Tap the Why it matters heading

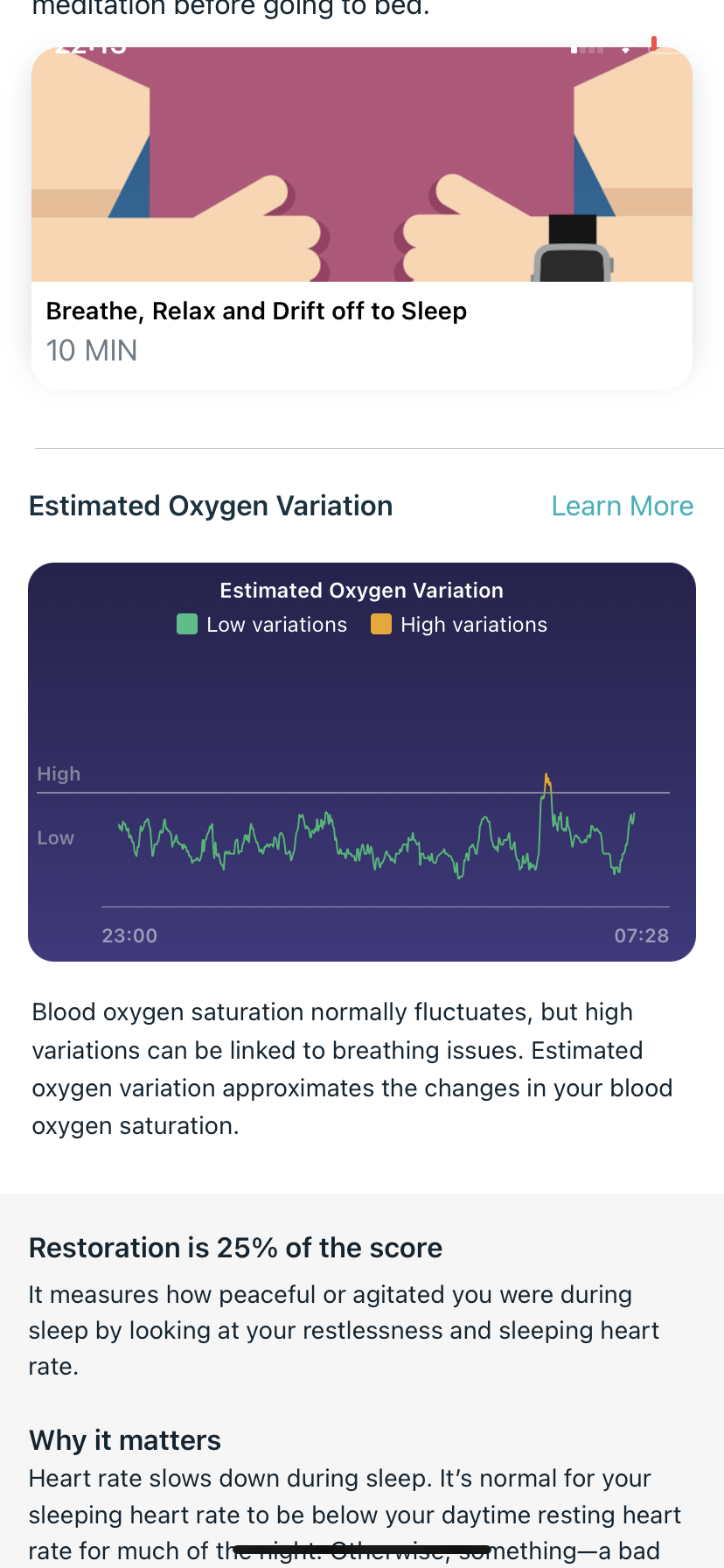125,1440
